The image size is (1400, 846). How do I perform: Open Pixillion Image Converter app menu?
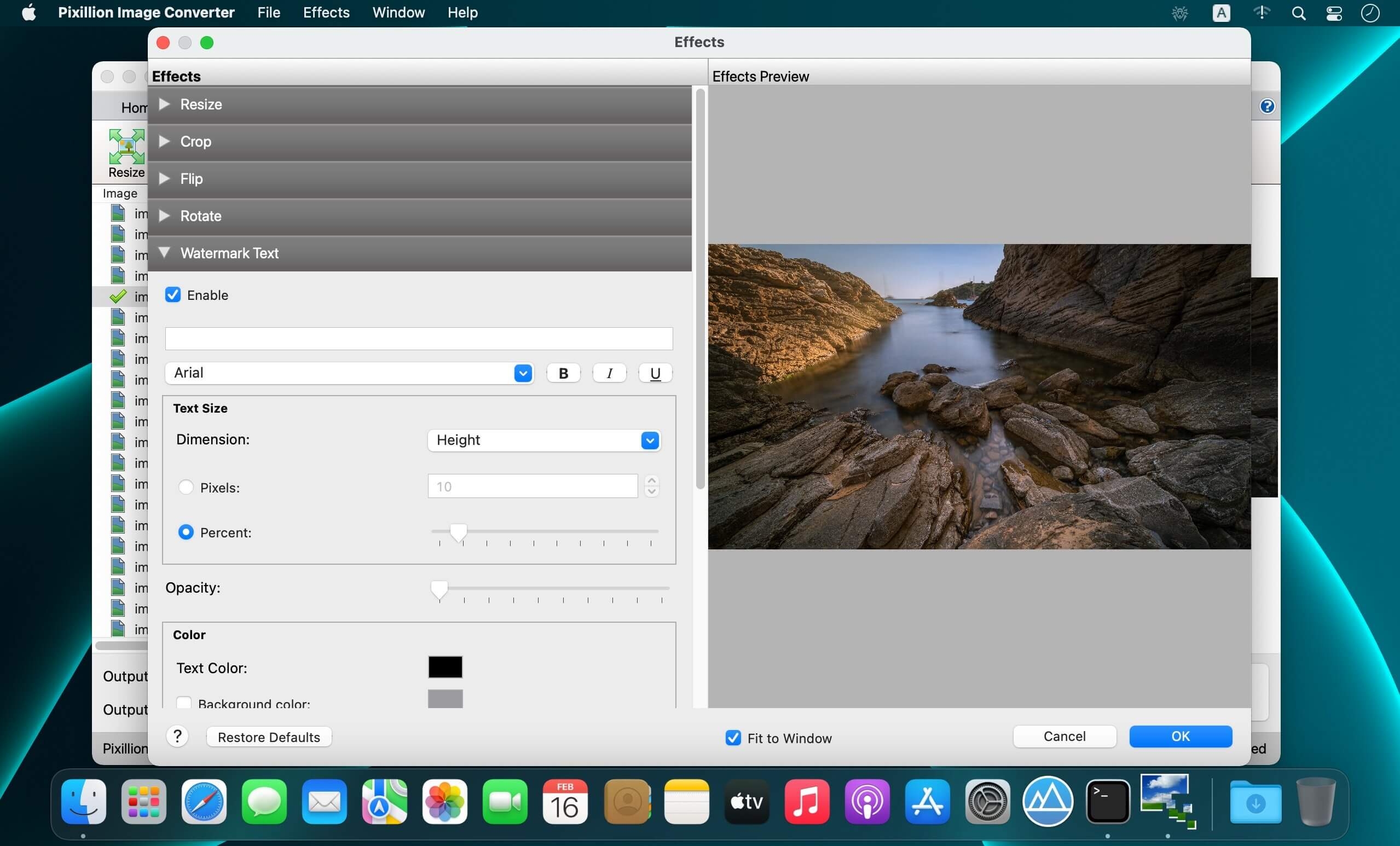pos(146,13)
